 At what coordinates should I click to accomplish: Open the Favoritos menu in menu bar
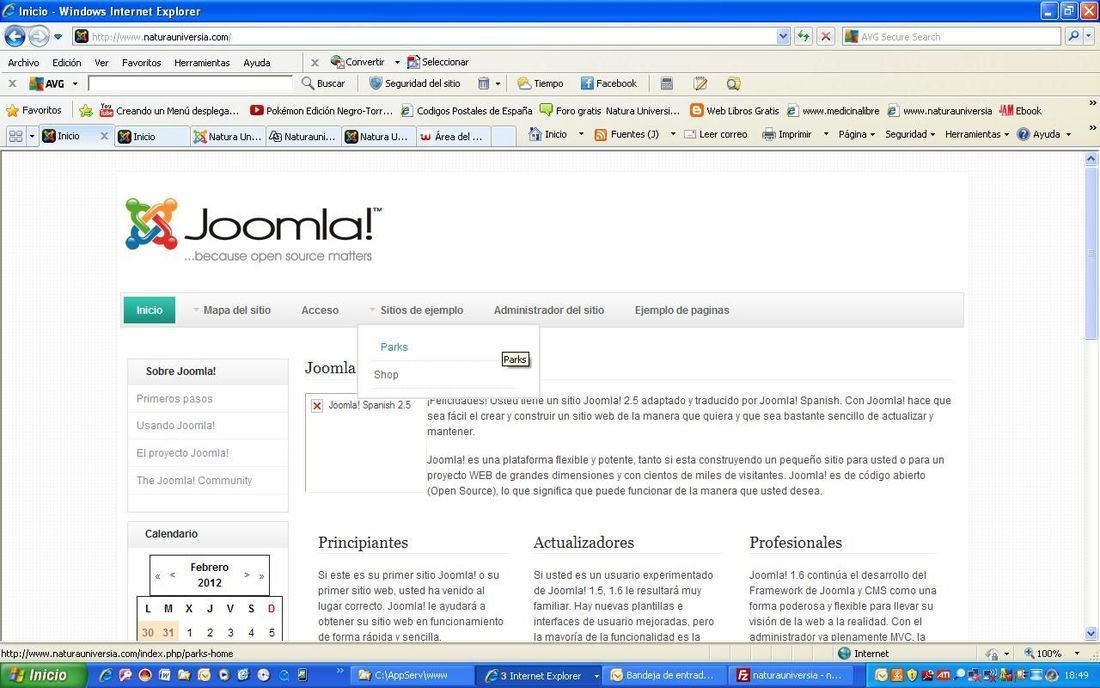click(141, 62)
